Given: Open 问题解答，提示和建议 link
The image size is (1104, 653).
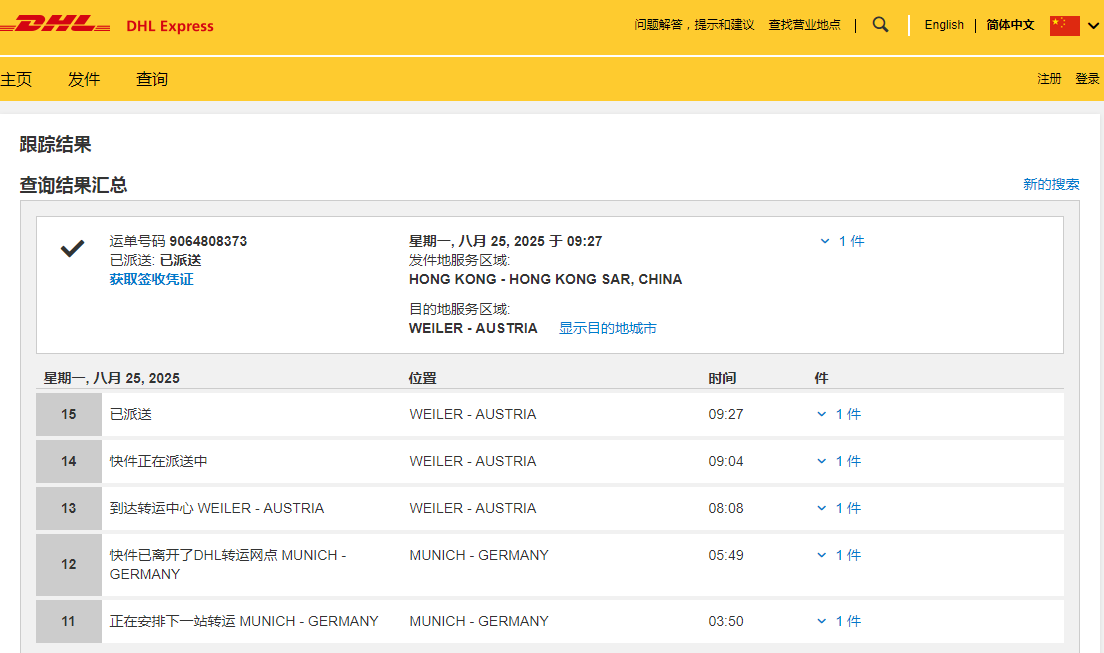Looking at the screenshot, I should coord(694,25).
